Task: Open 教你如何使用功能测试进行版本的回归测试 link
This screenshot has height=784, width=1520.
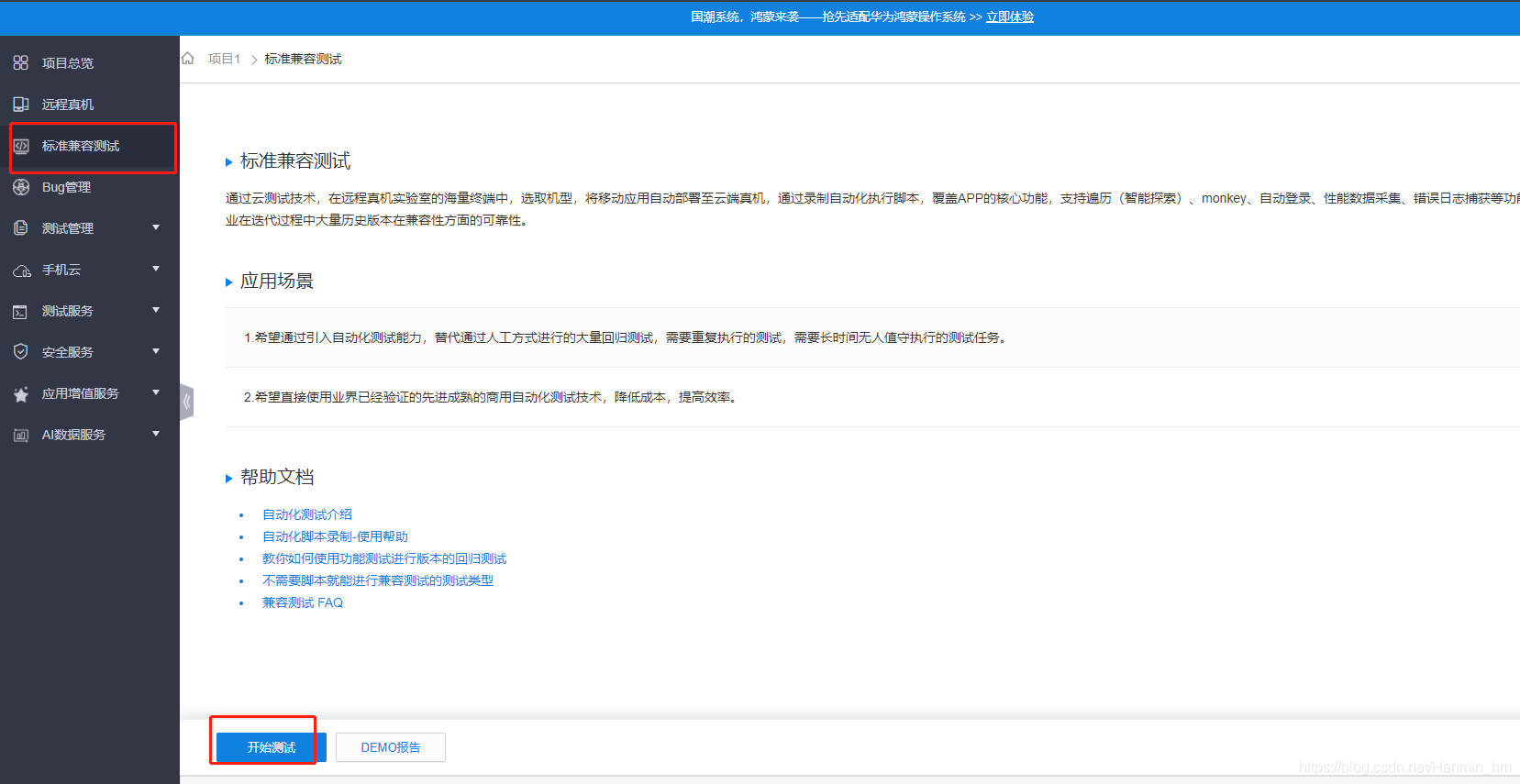Action: pyautogui.click(x=384, y=558)
